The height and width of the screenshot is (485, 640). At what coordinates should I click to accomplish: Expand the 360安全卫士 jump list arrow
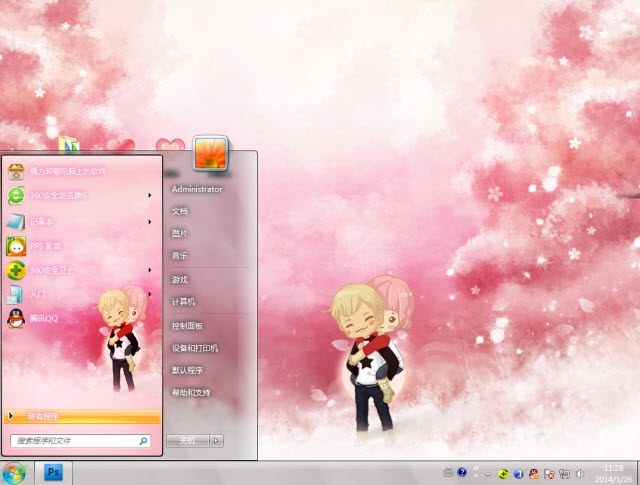click(150, 270)
